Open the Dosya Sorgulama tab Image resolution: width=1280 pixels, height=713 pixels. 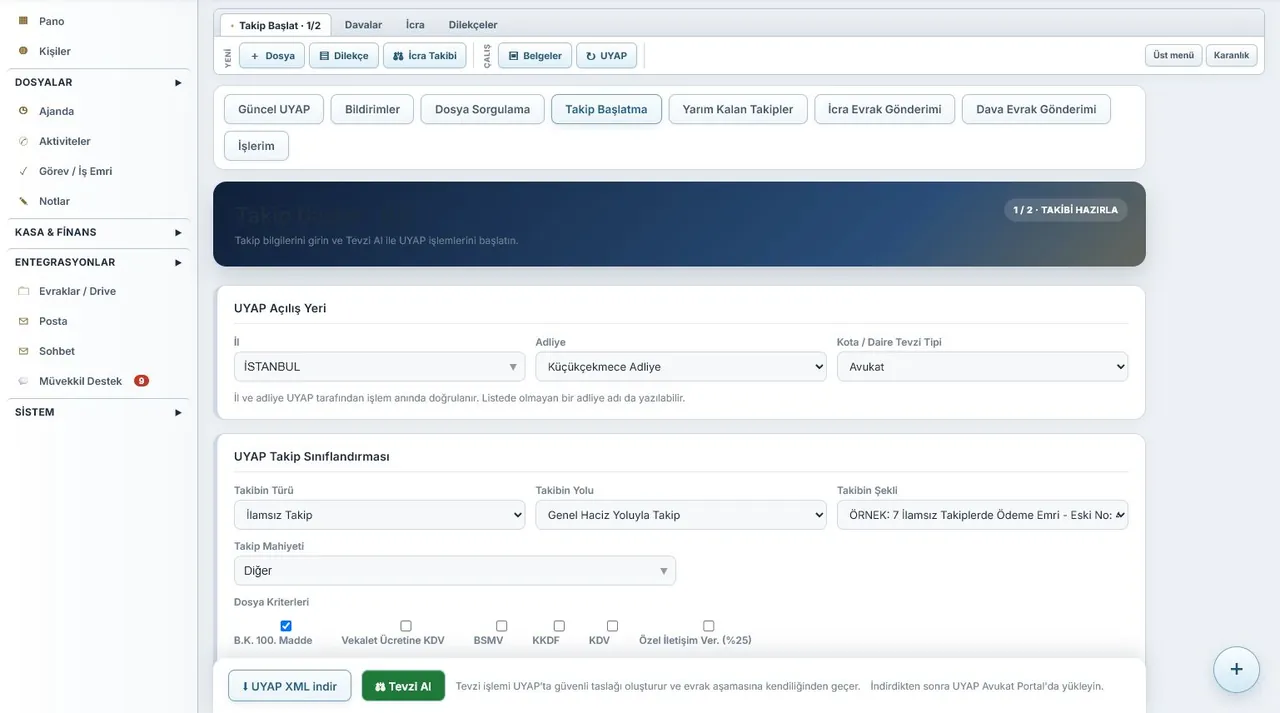482,109
